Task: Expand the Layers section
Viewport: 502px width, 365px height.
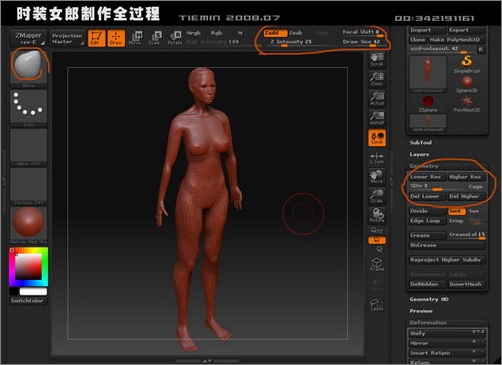Action: point(419,154)
